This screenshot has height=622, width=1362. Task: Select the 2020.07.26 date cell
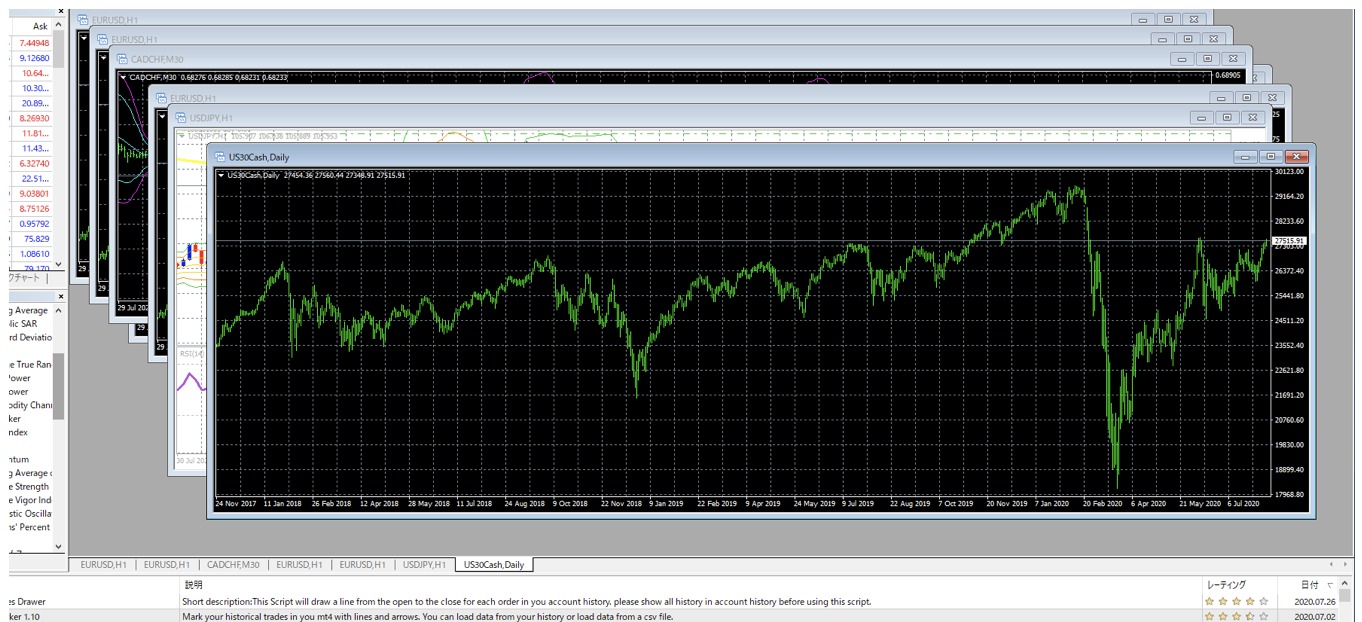pyautogui.click(x=1314, y=602)
